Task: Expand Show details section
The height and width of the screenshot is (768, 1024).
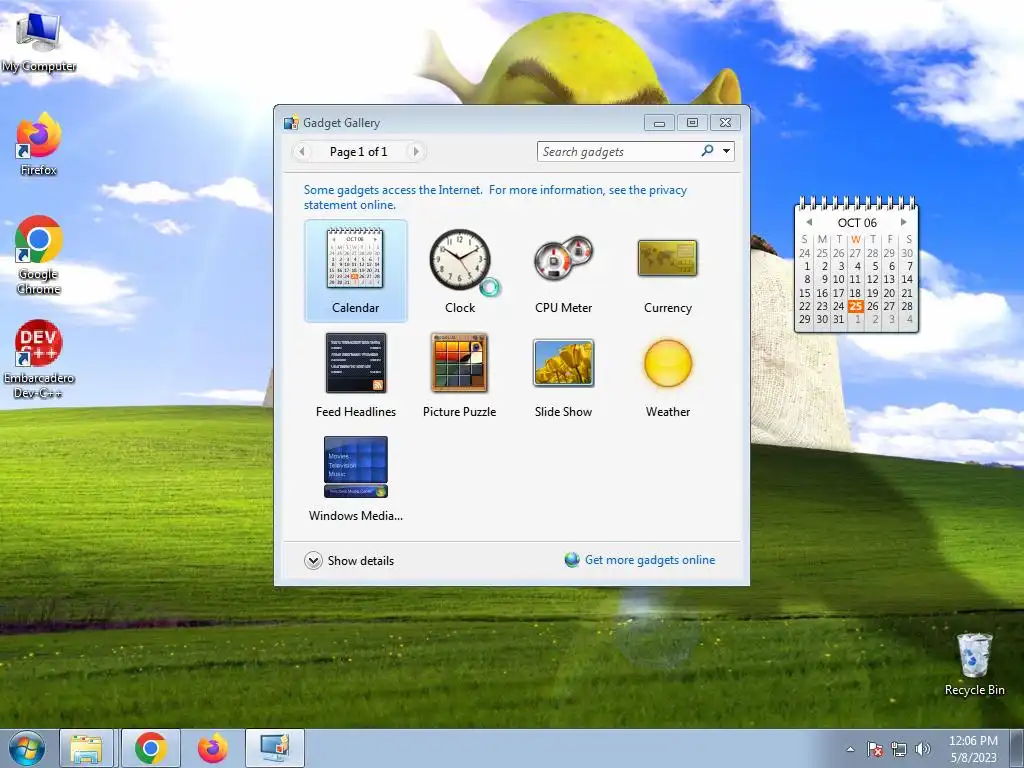Action: click(x=349, y=560)
